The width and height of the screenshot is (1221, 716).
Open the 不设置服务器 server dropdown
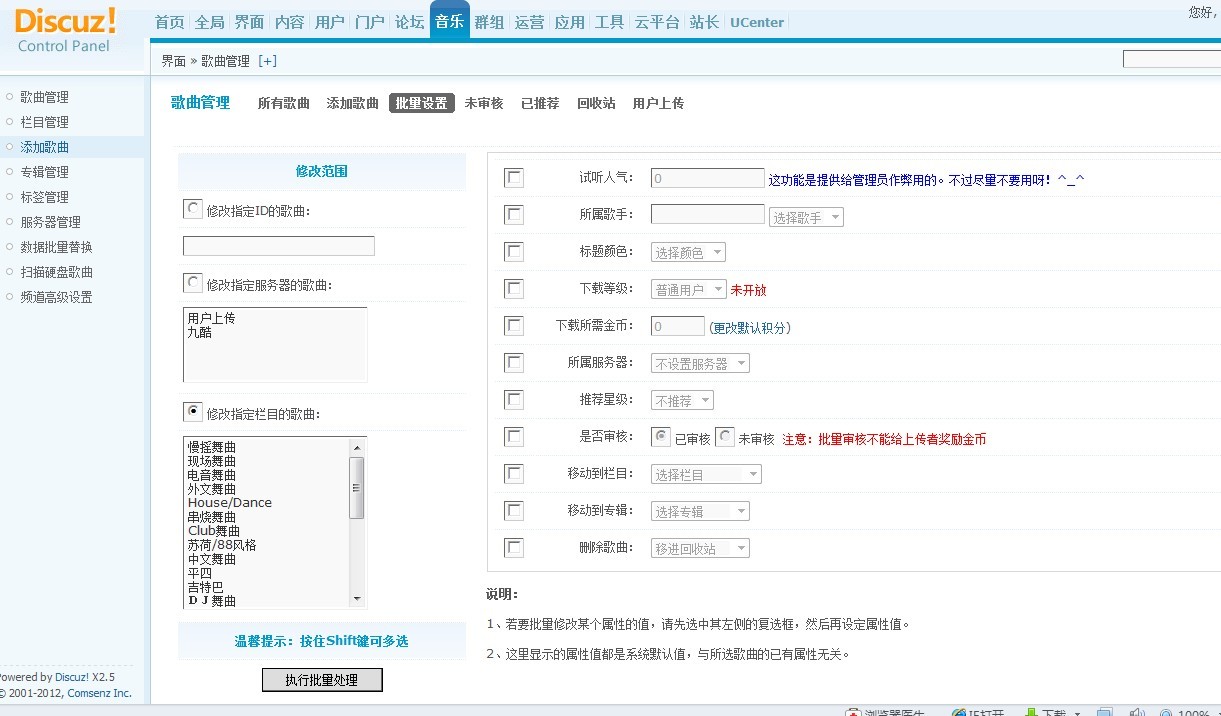(x=700, y=364)
